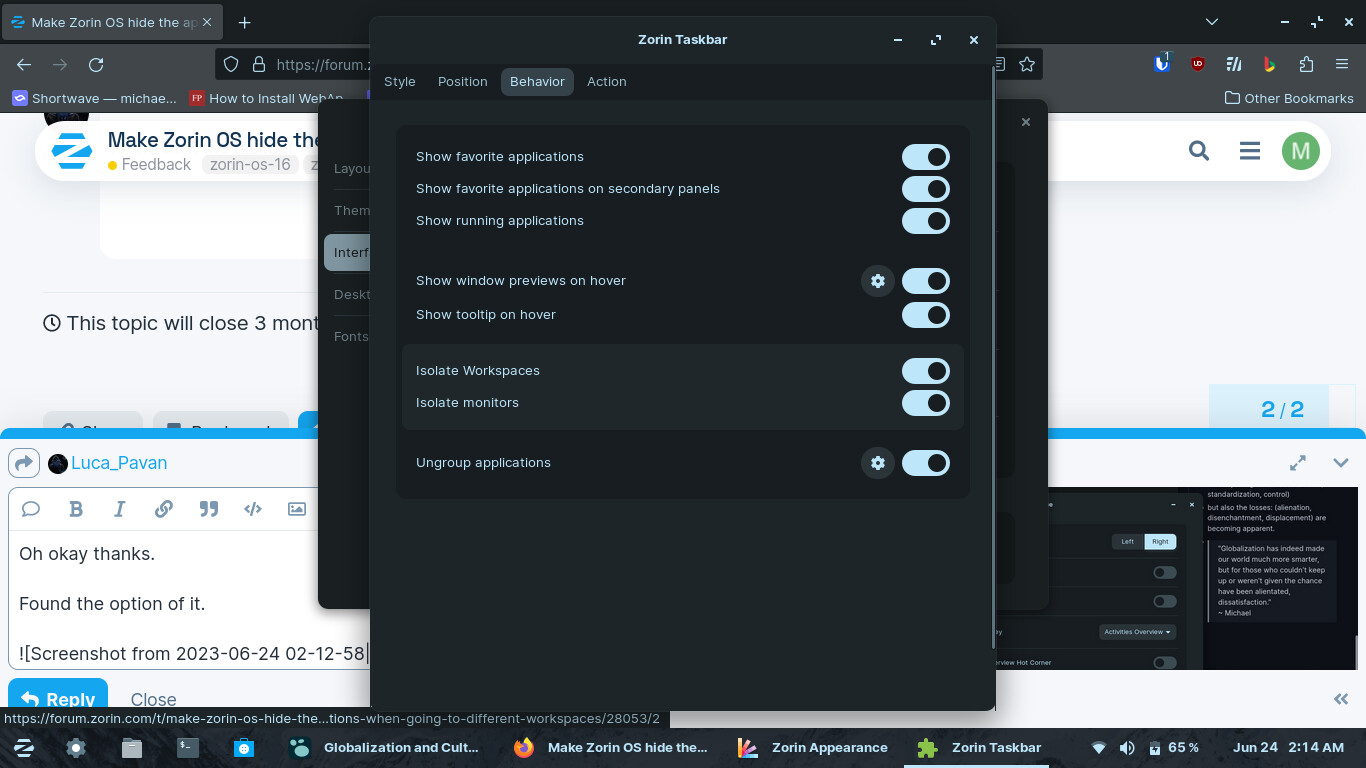The image size is (1366, 768).
Task: Click Close link in composer
Action: (x=153, y=699)
